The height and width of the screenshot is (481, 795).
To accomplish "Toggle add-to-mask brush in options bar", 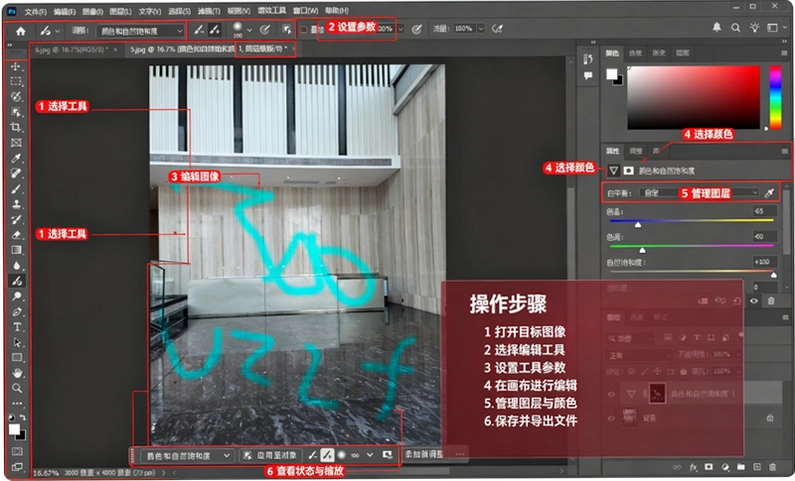I will [x=215, y=30].
